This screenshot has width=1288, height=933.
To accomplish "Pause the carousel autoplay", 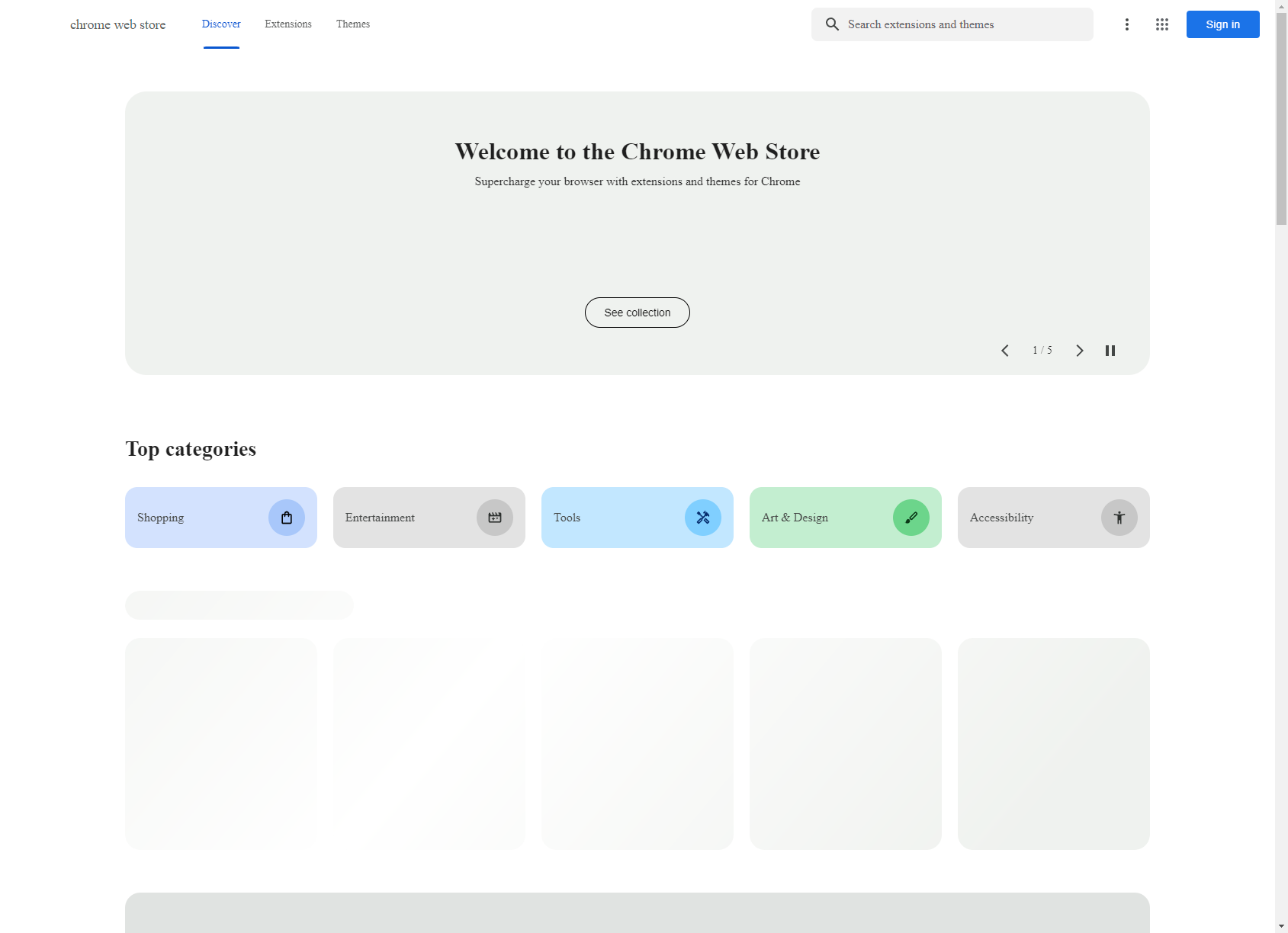I will pos(1110,351).
